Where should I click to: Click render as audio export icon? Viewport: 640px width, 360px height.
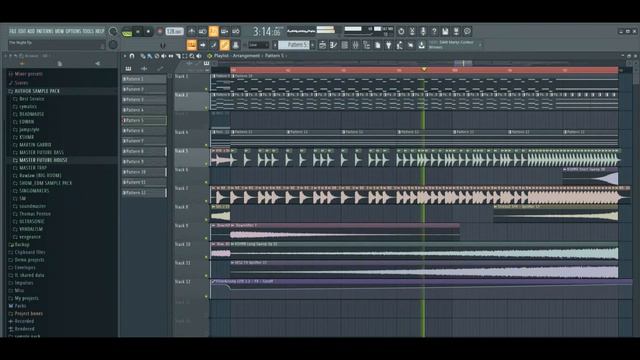pos(456,31)
